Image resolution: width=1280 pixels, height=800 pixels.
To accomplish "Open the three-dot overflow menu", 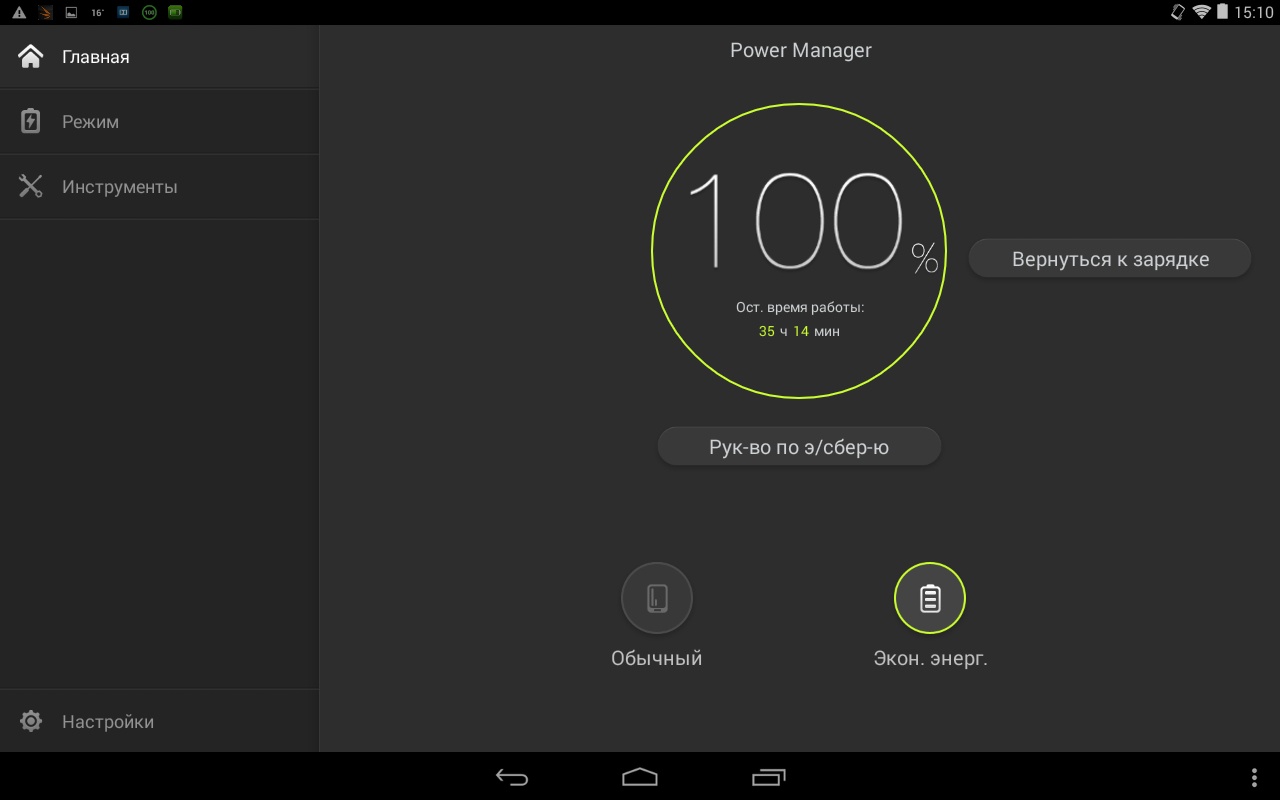I will tap(1254, 777).
